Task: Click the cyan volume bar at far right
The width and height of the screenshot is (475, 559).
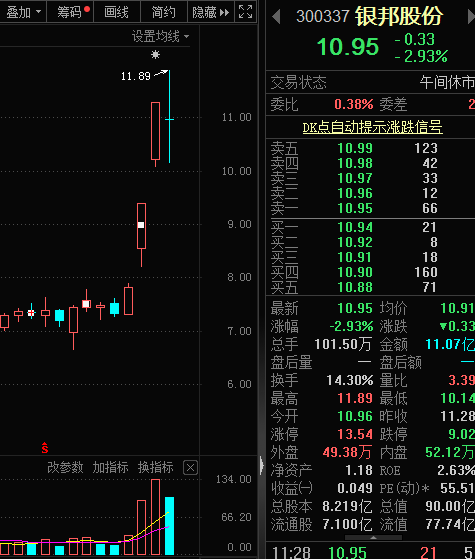Action: (169, 525)
